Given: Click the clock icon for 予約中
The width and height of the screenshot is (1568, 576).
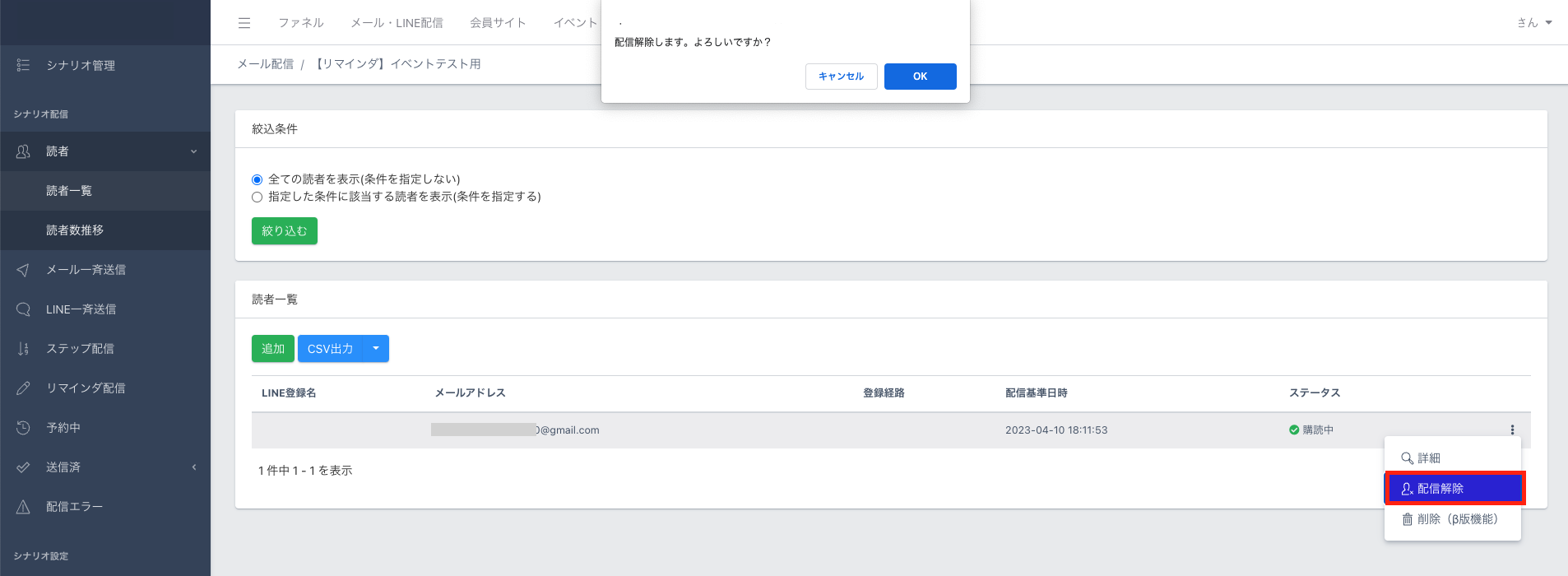Looking at the screenshot, I should pos(23,428).
